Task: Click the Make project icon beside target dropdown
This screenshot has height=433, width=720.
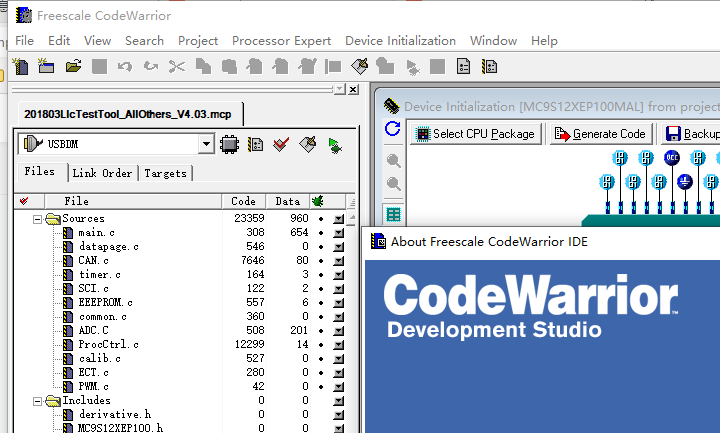Action: click(307, 145)
